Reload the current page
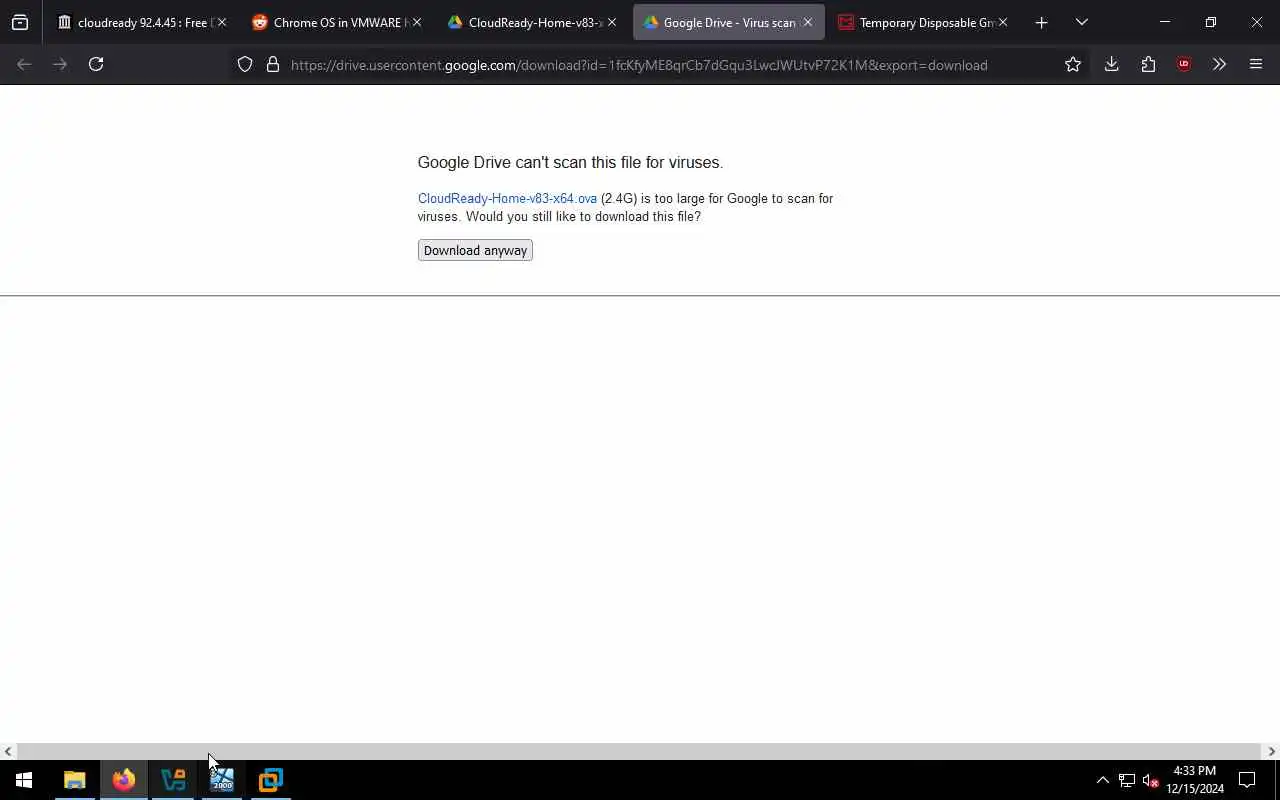1280x800 pixels. [x=96, y=64]
